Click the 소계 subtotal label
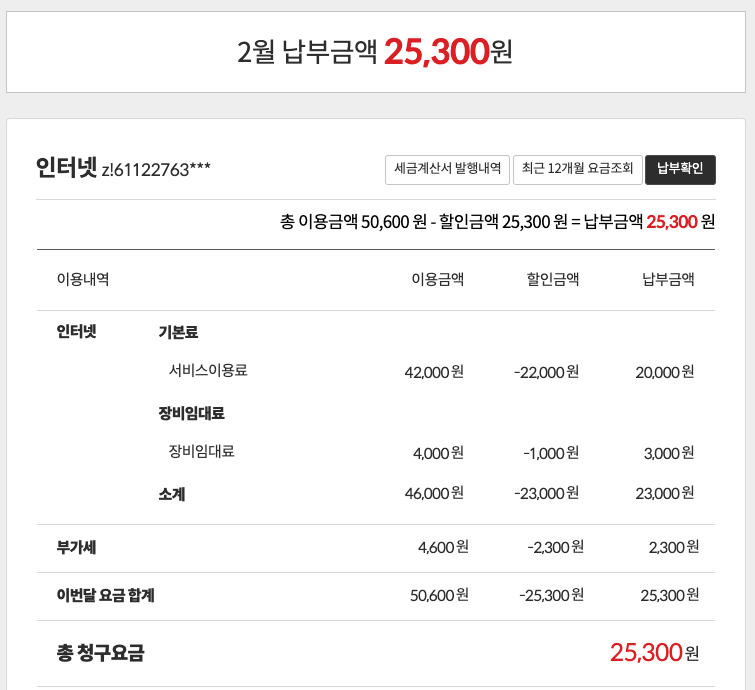755x690 pixels. tap(171, 494)
